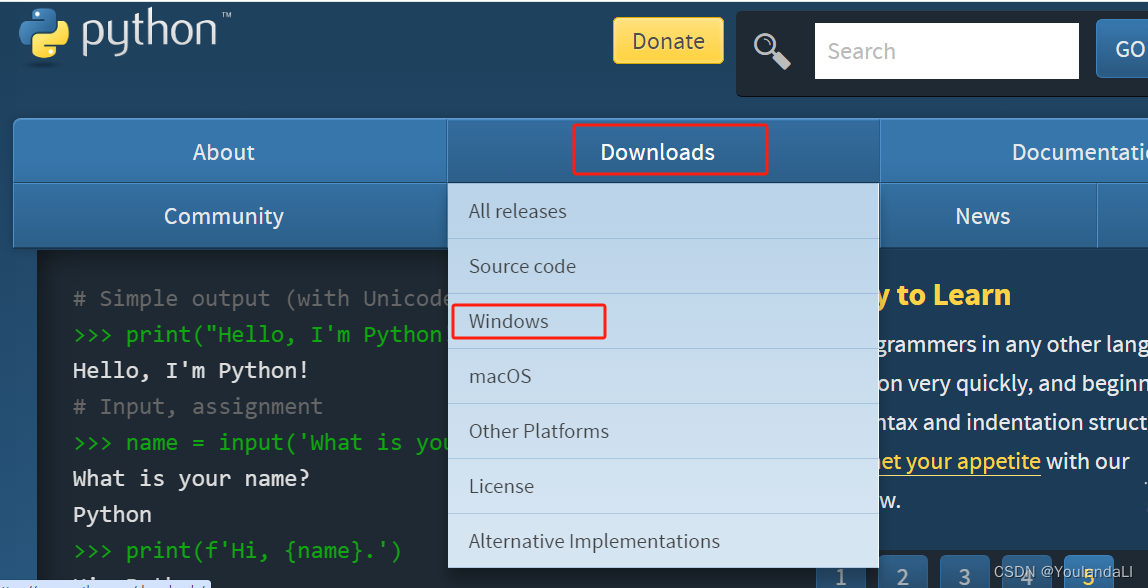Select Other Platforms option
This screenshot has width=1148, height=588.
539,431
